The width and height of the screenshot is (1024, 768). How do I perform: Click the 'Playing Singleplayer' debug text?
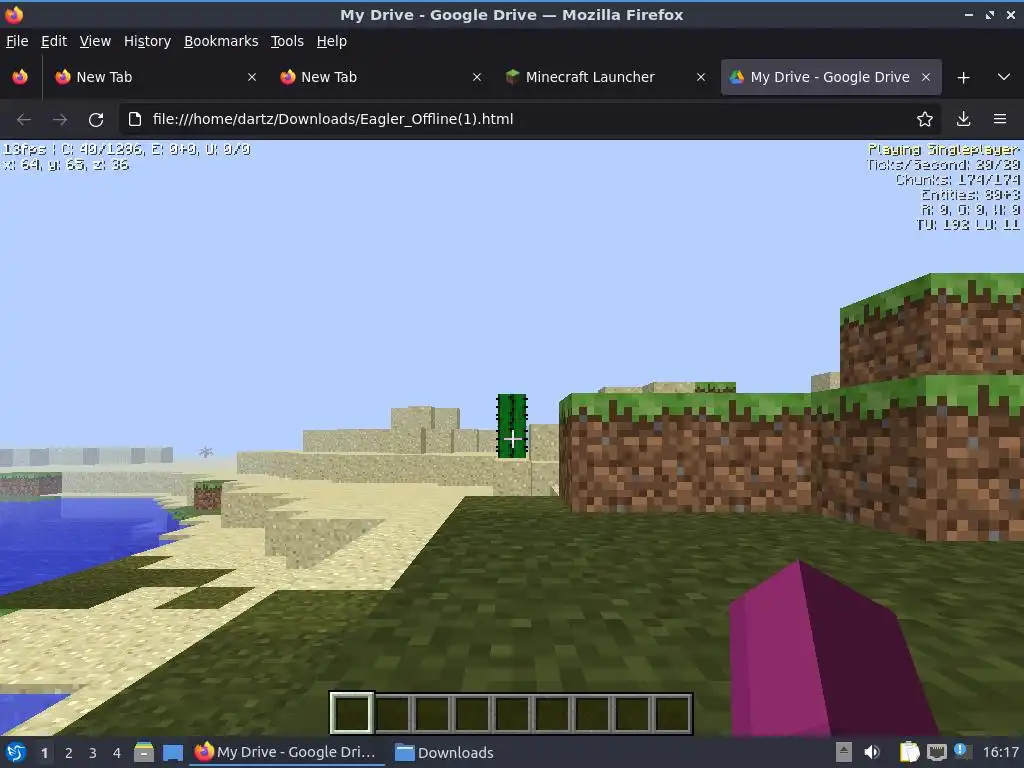pos(944,150)
